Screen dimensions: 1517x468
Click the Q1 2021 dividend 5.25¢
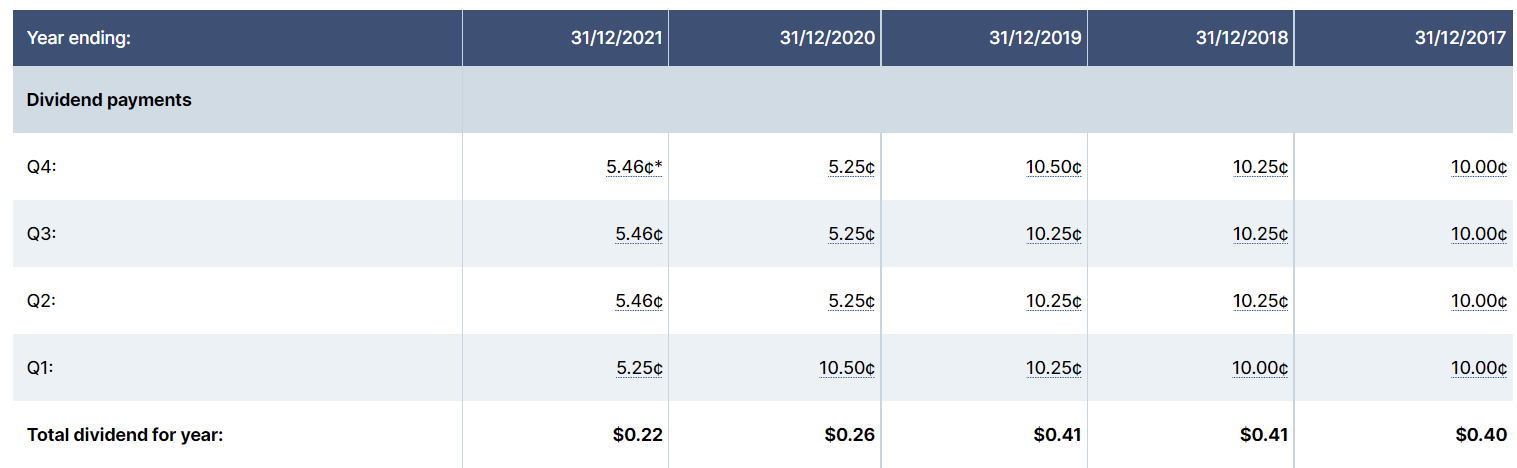639,368
